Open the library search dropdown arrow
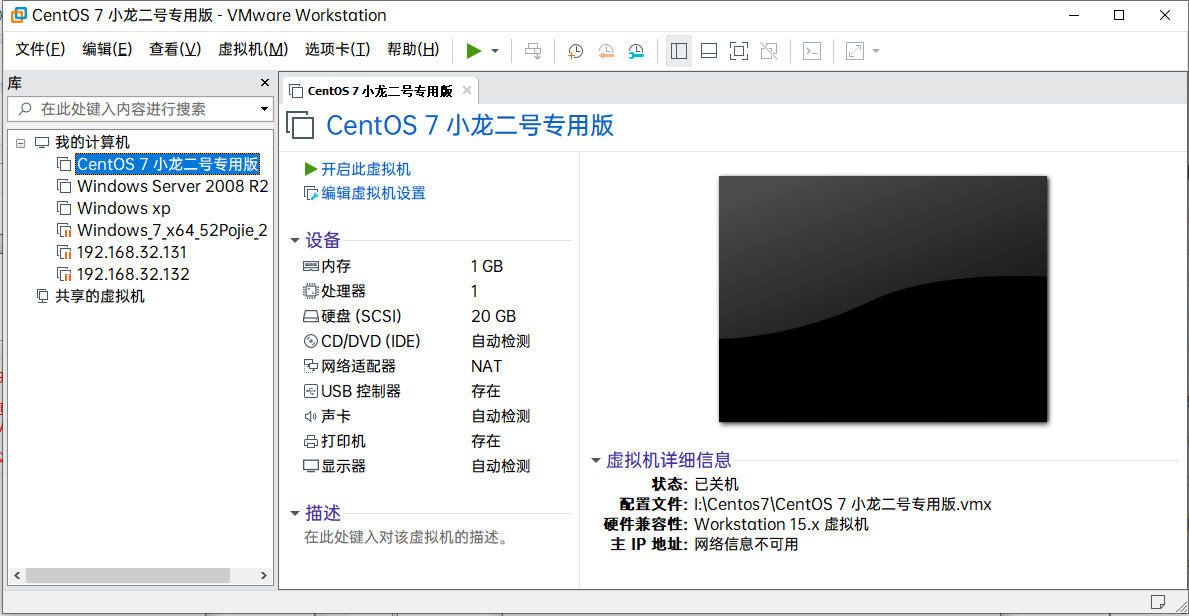 (x=265, y=109)
